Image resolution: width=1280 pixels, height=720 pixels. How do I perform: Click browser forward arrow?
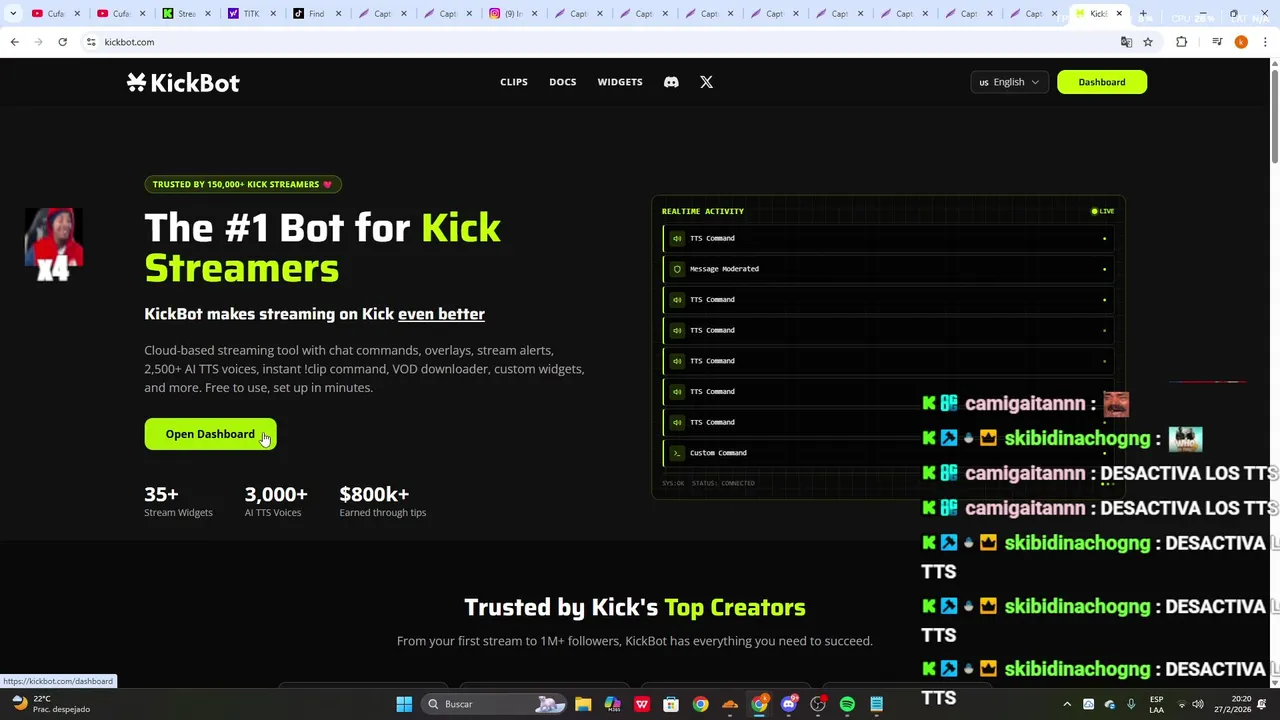[x=38, y=42]
